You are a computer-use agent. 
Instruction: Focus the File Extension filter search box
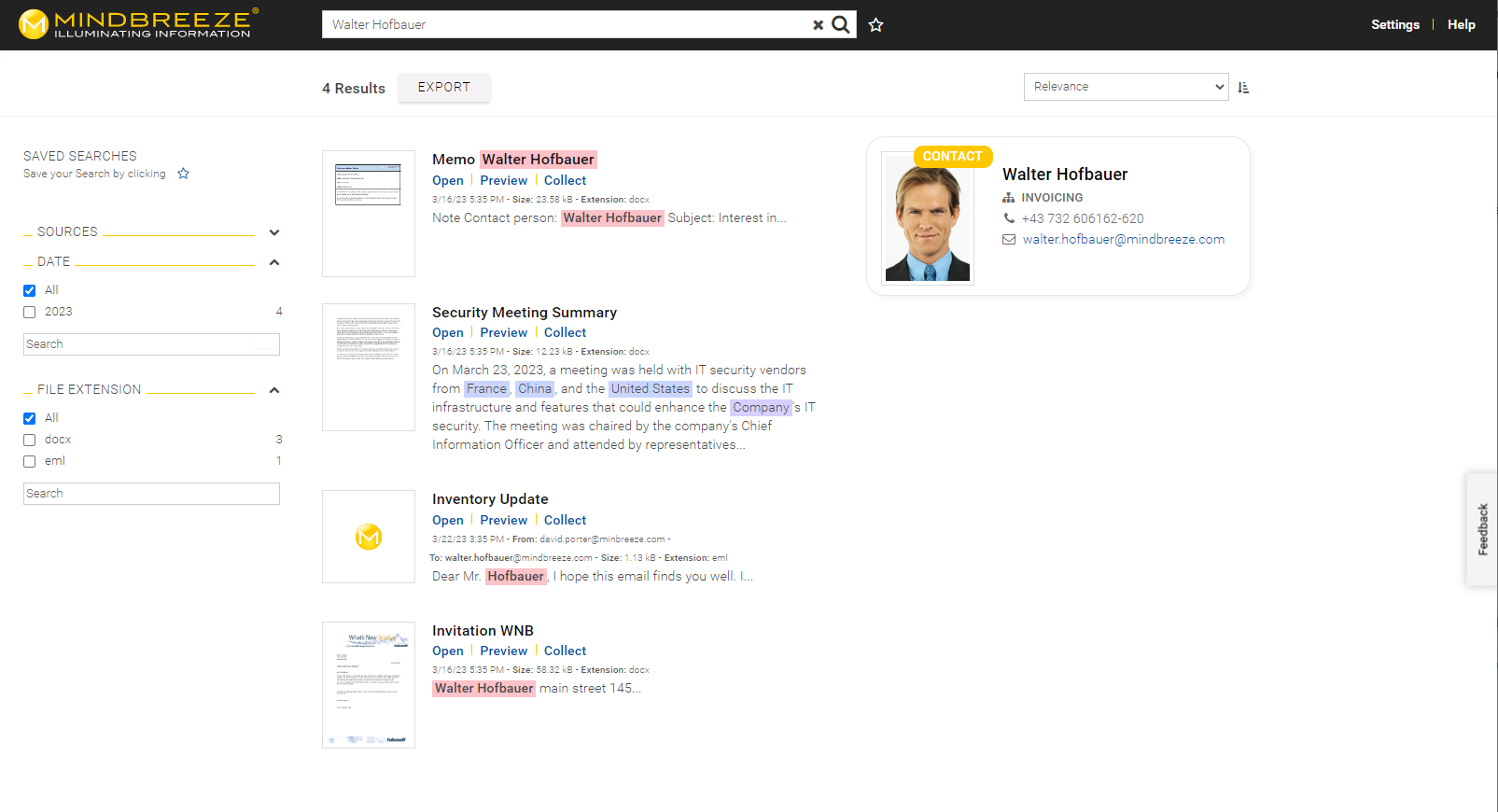pos(151,494)
